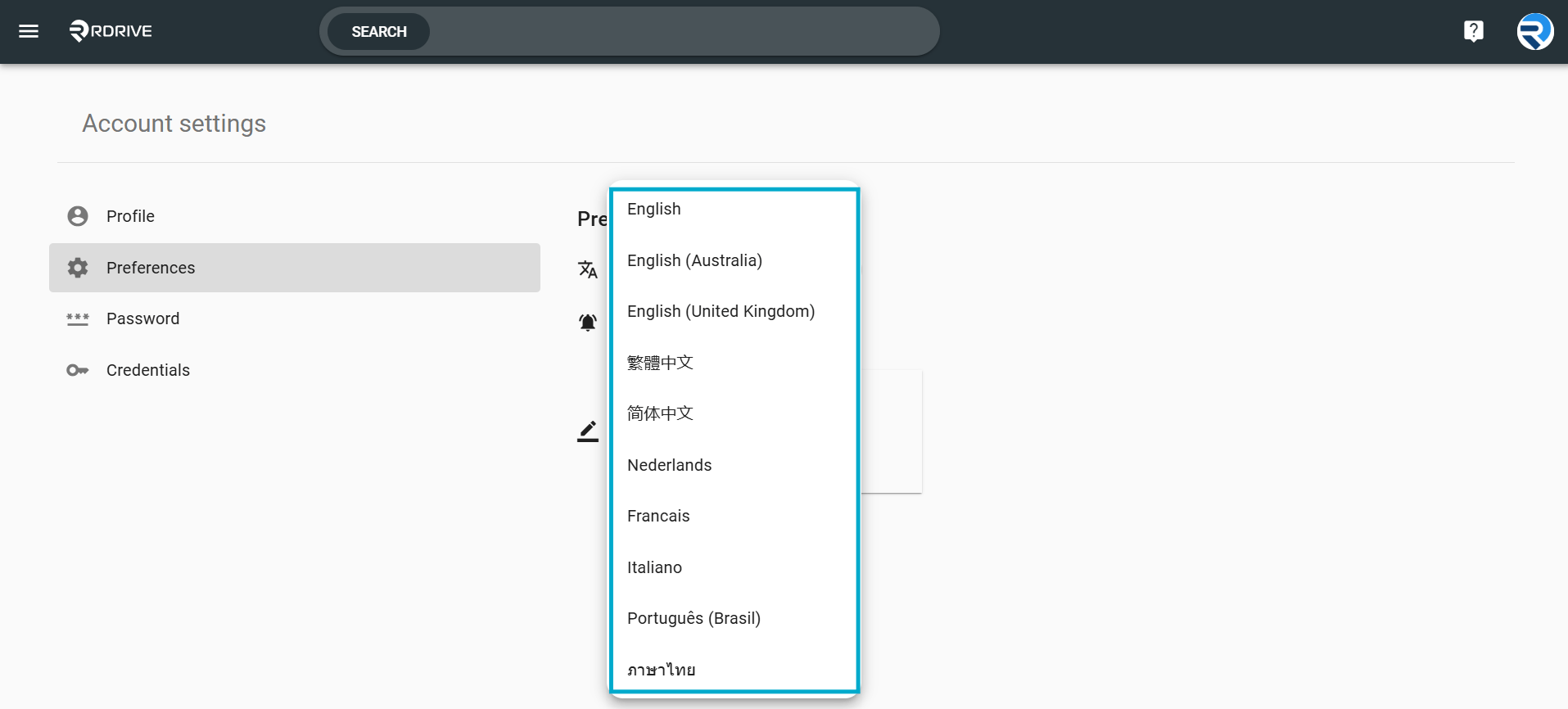This screenshot has height=709, width=1568.
Task: Open the help icon in header
Action: [x=1473, y=31]
